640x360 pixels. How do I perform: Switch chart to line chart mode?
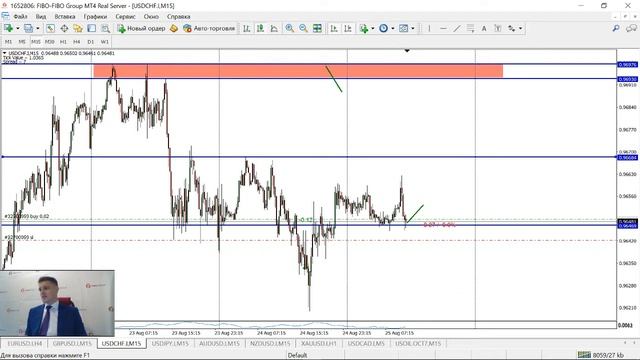[274, 28]
